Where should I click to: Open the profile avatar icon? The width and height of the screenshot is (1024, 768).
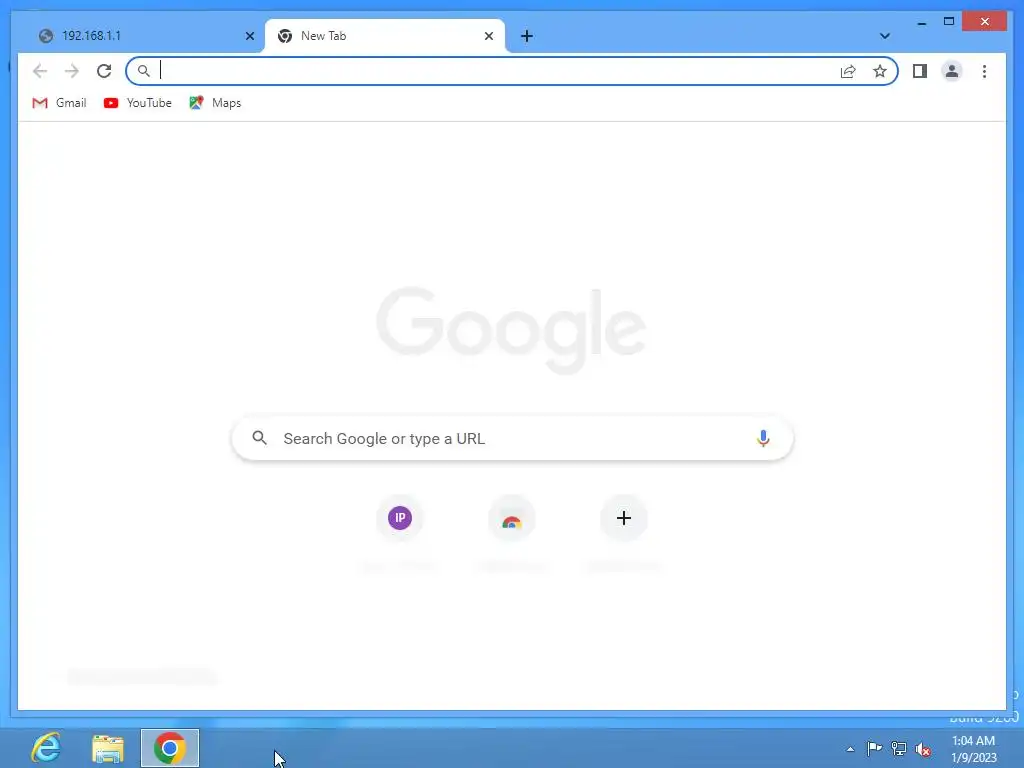[x=952, y=71]
